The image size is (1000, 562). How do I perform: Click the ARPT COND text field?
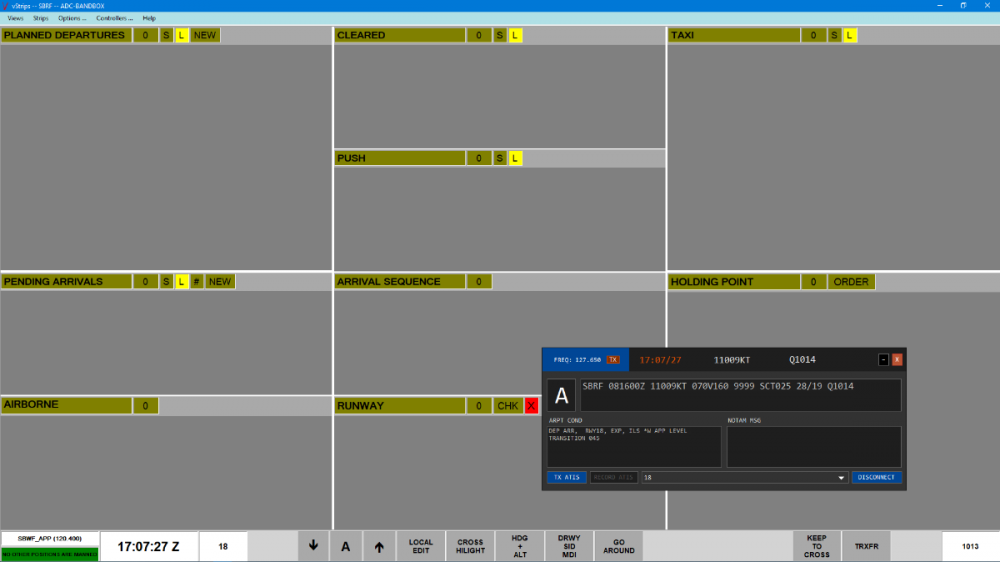[x=633, y=446]
